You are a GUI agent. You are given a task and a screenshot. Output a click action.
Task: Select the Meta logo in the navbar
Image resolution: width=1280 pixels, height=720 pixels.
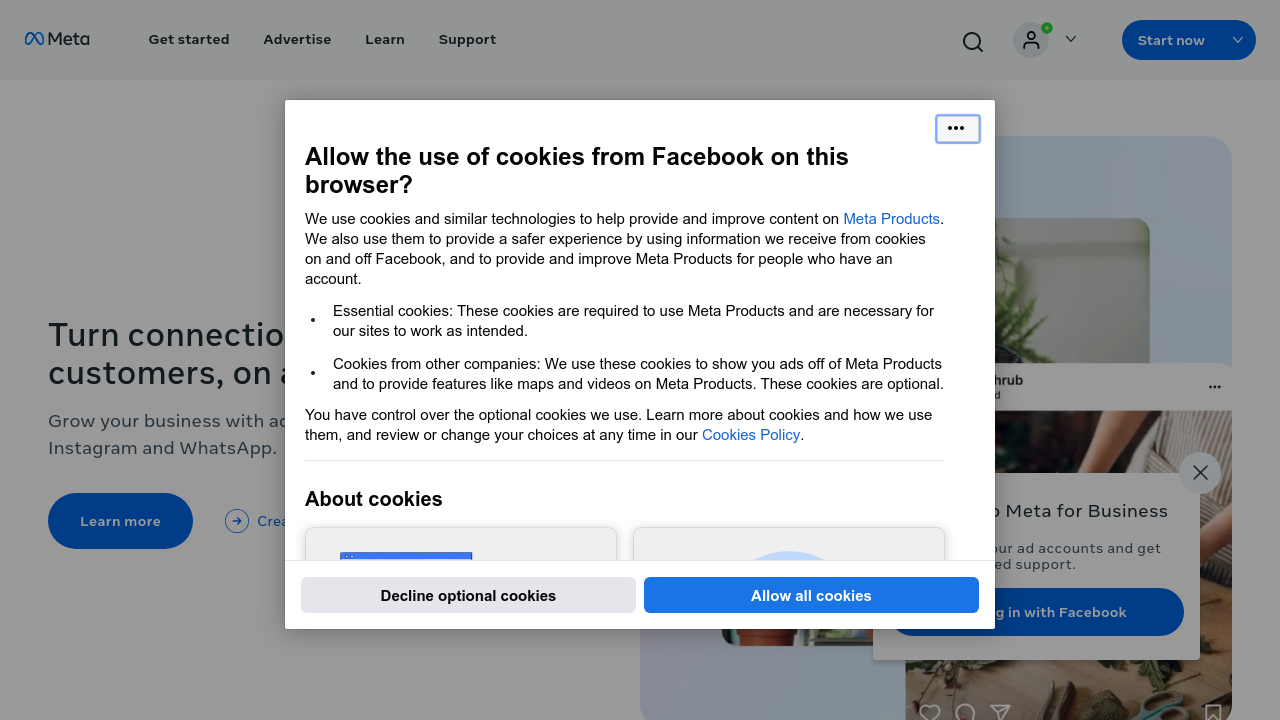coord(57,39)
